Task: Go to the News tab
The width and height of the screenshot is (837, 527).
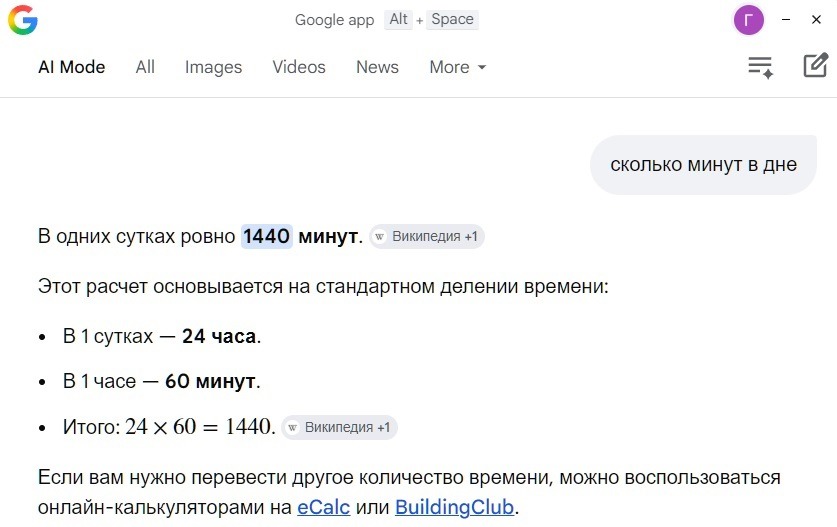Action: 377,67
